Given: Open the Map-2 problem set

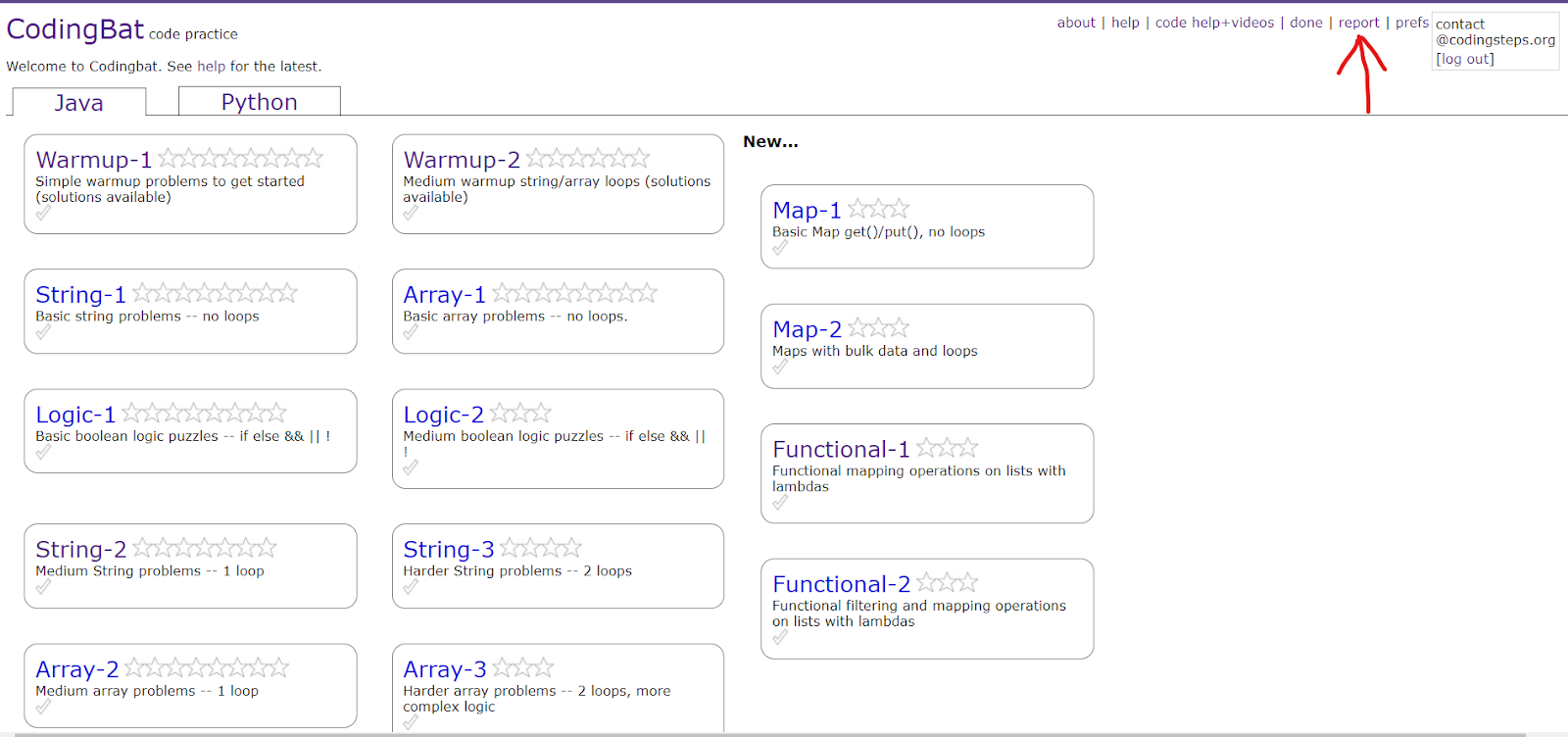Looking at the screenshot, I should point(808,329).
